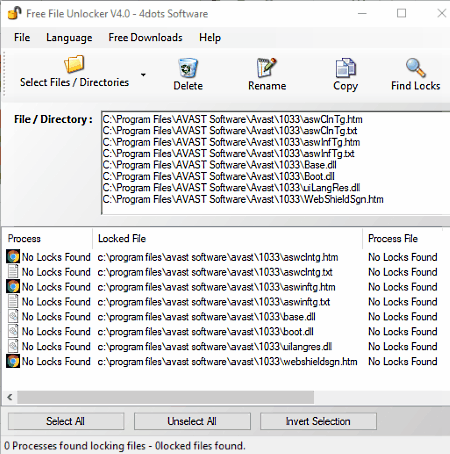Click Chrome icon on aswinftg.htm row
This screenshot has height=454, width=450.
pos(13,286)
